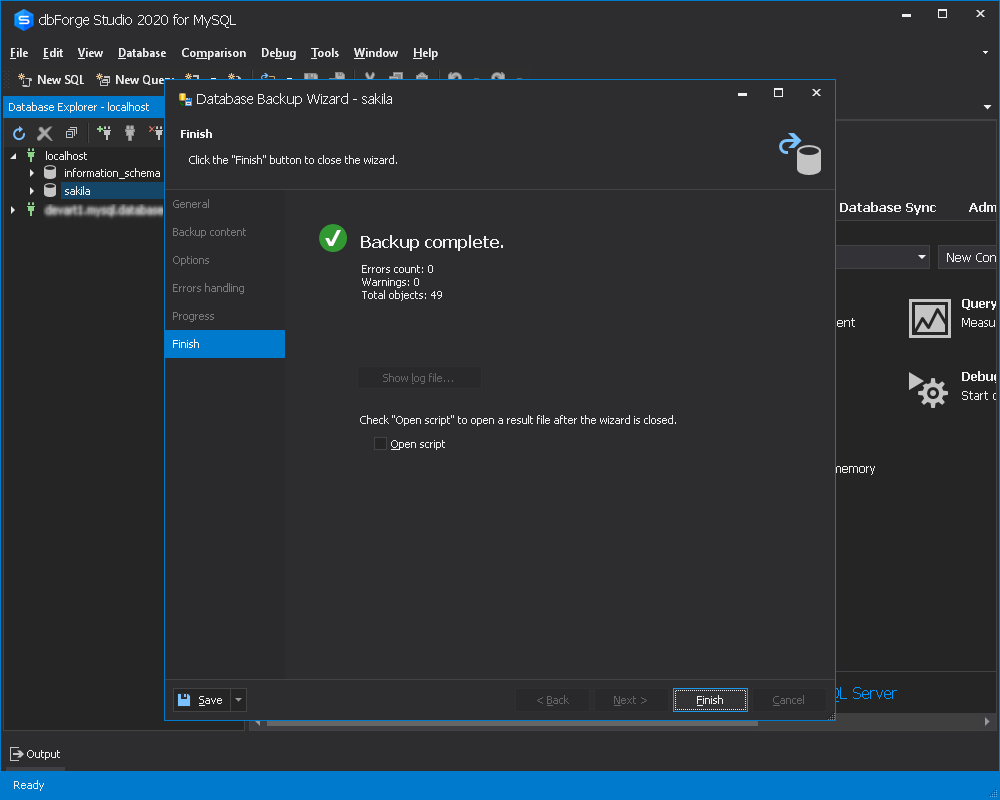Go to the Progress wizard step
This screenshot has height=800, width=1000.
pos(224,316)
